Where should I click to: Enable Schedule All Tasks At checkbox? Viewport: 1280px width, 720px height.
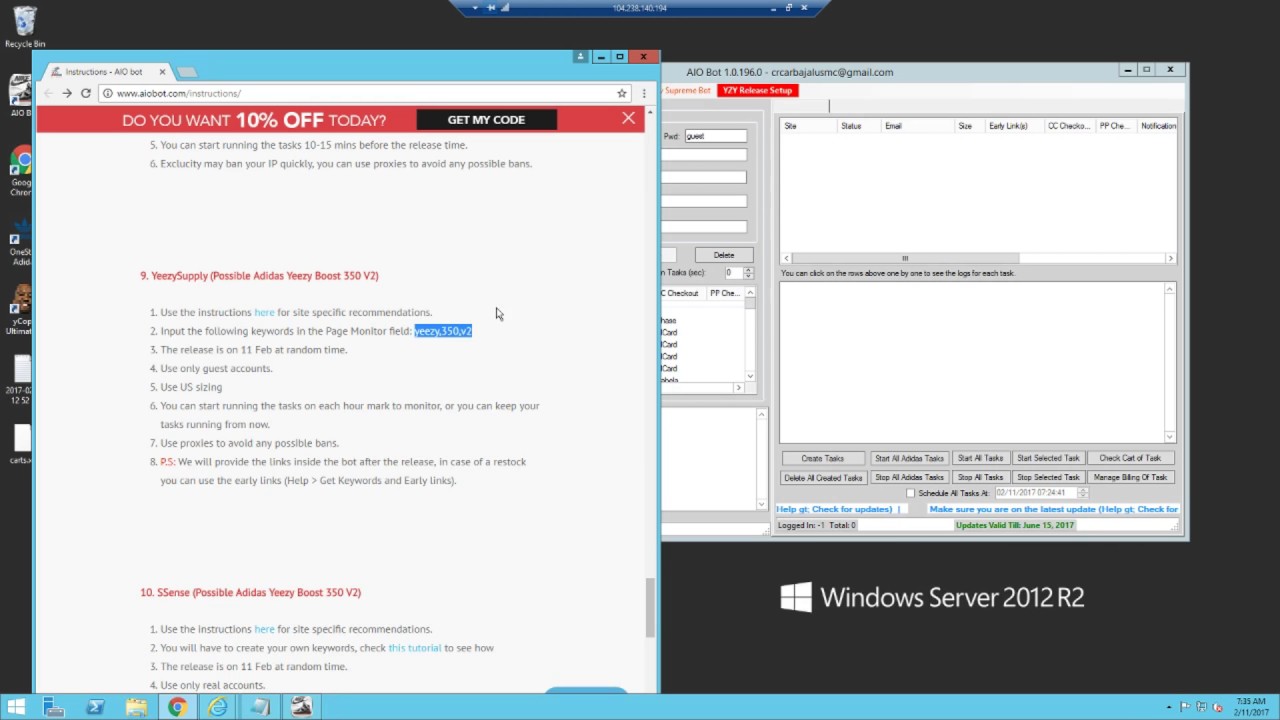pyautogui.click(x=910, y=493)
